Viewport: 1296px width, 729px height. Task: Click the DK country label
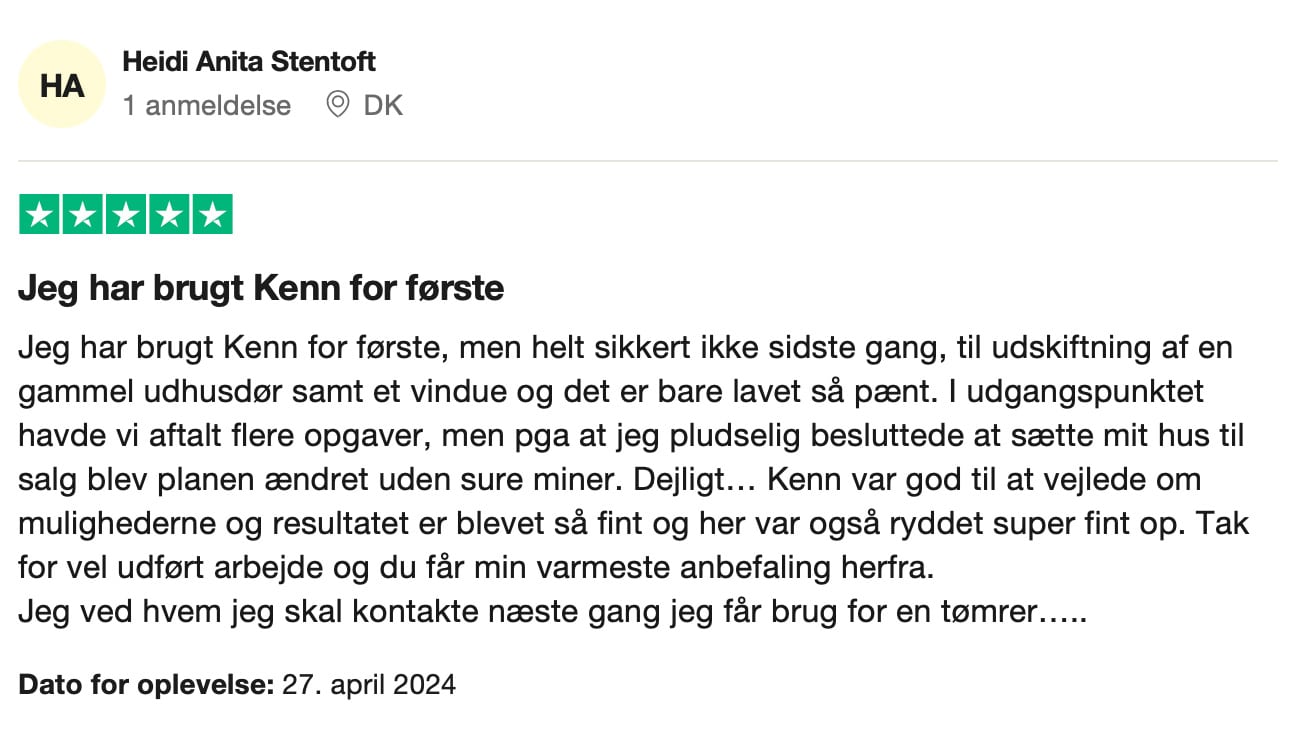pos(383,105)
